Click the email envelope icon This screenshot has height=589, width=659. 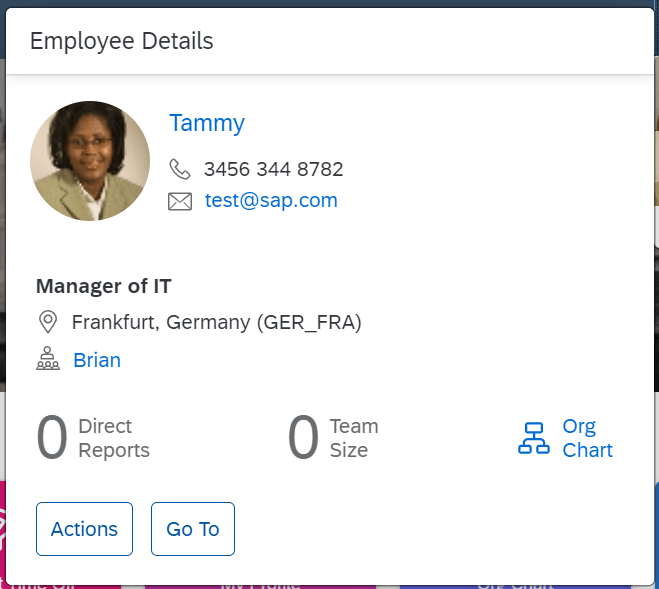tap(180, 201)
